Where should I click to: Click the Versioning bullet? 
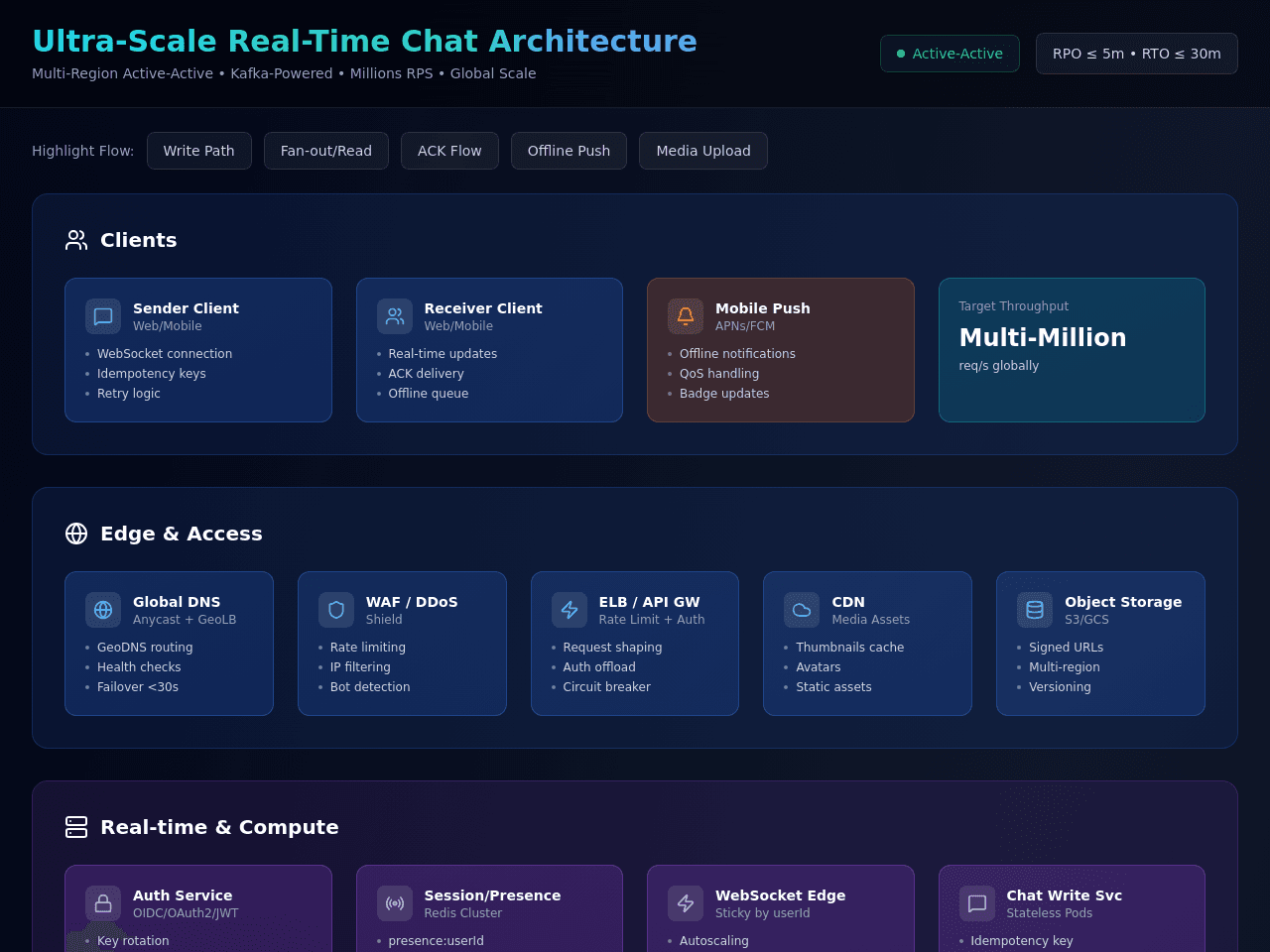point(1060,687)
